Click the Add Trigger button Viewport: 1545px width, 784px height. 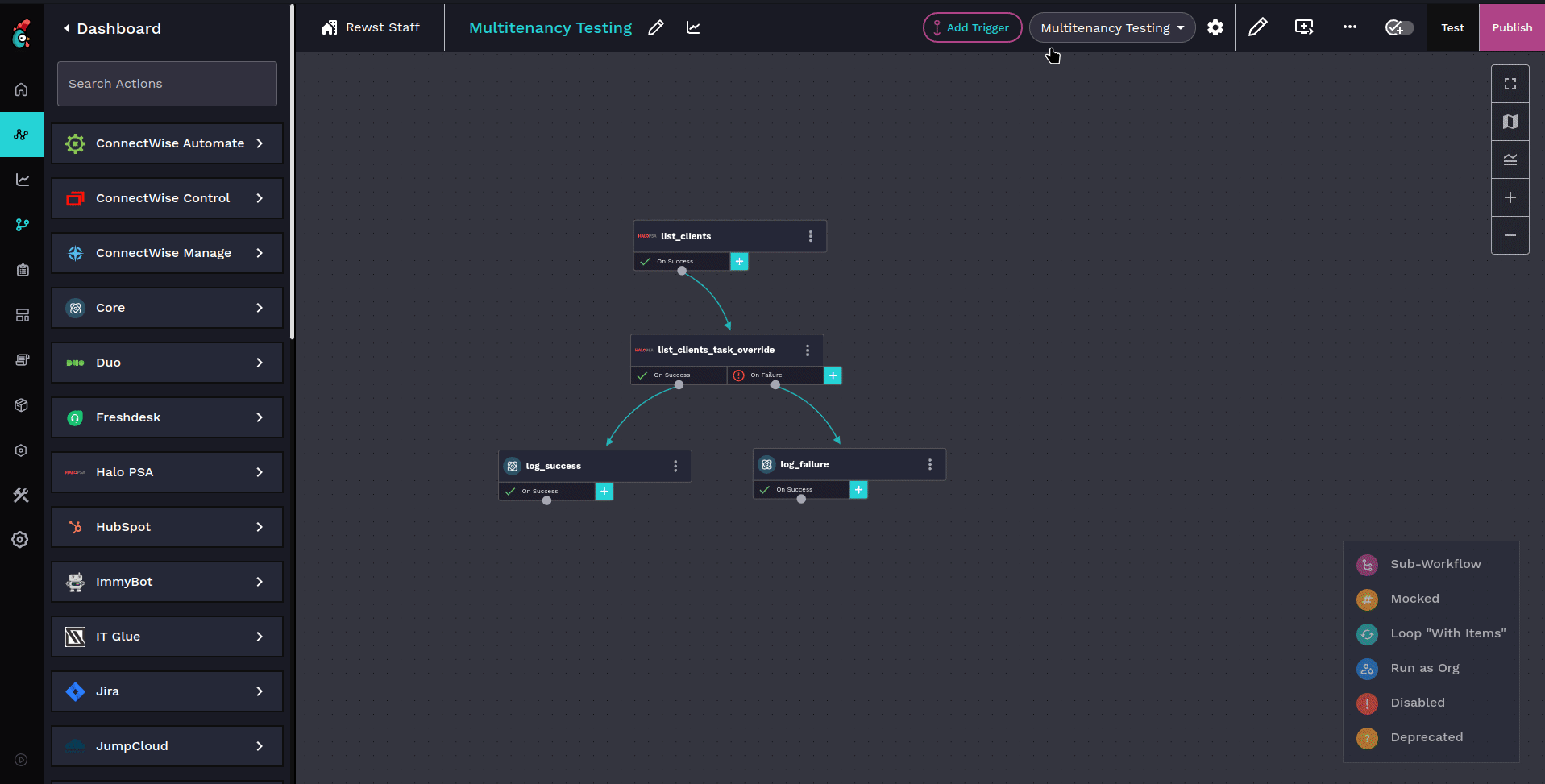[x=971, y=27]
